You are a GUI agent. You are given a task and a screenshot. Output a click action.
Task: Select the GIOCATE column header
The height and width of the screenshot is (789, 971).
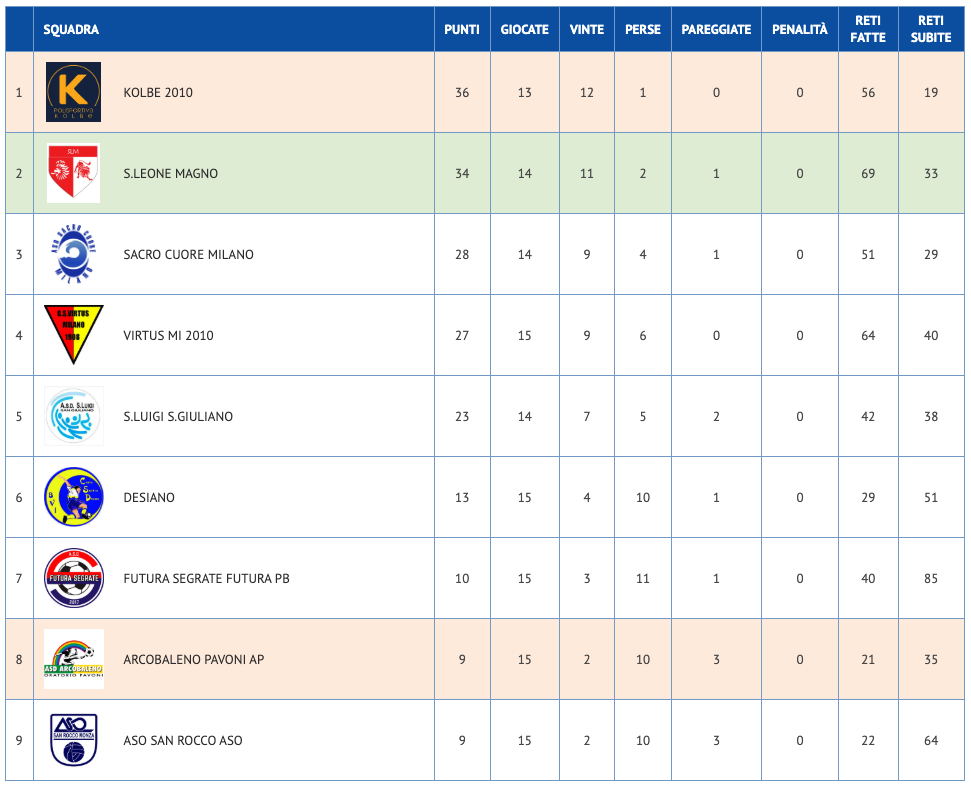coord(525,30)
